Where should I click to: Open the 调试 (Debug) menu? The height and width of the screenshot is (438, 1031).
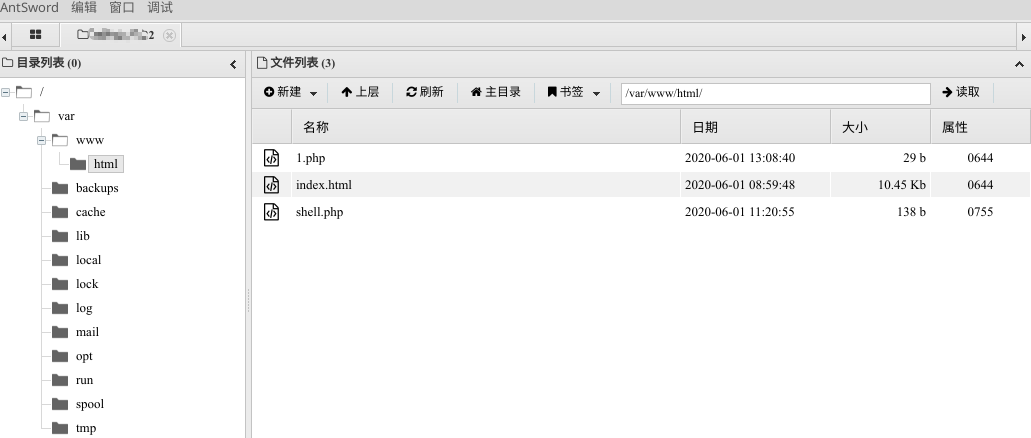pyautogui.click(x=160, y=8)
